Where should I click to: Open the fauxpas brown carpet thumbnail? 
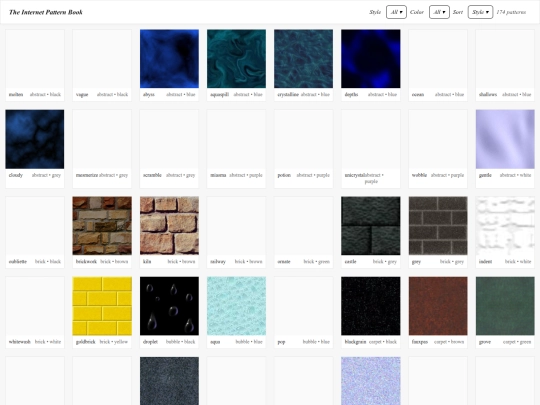click(x=438, y=306)
